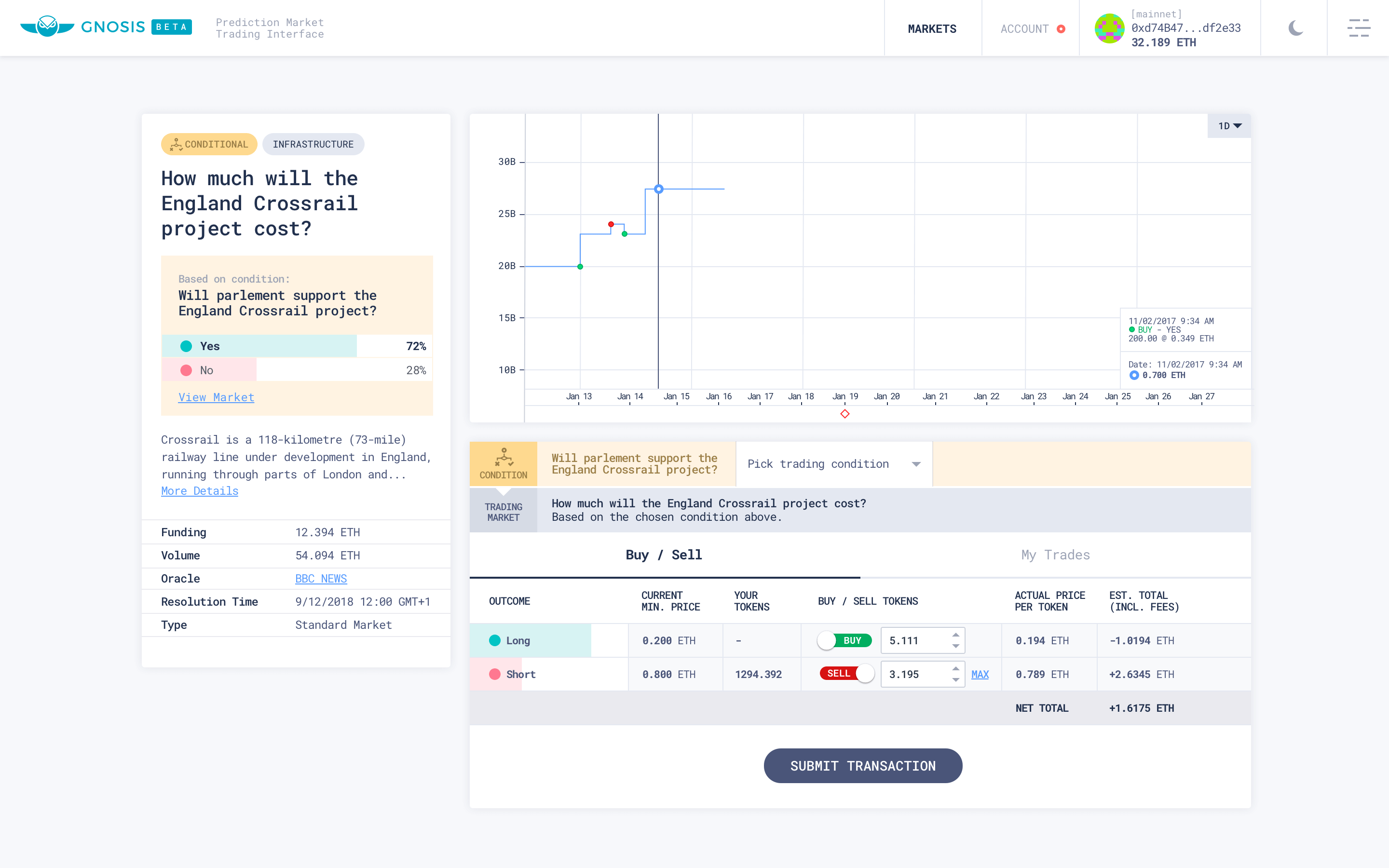The height and width of the screenshot is (868, 1389).
Task: Expand the 1D chart timeframe dropdown
Action: [x=1228, y=125]
